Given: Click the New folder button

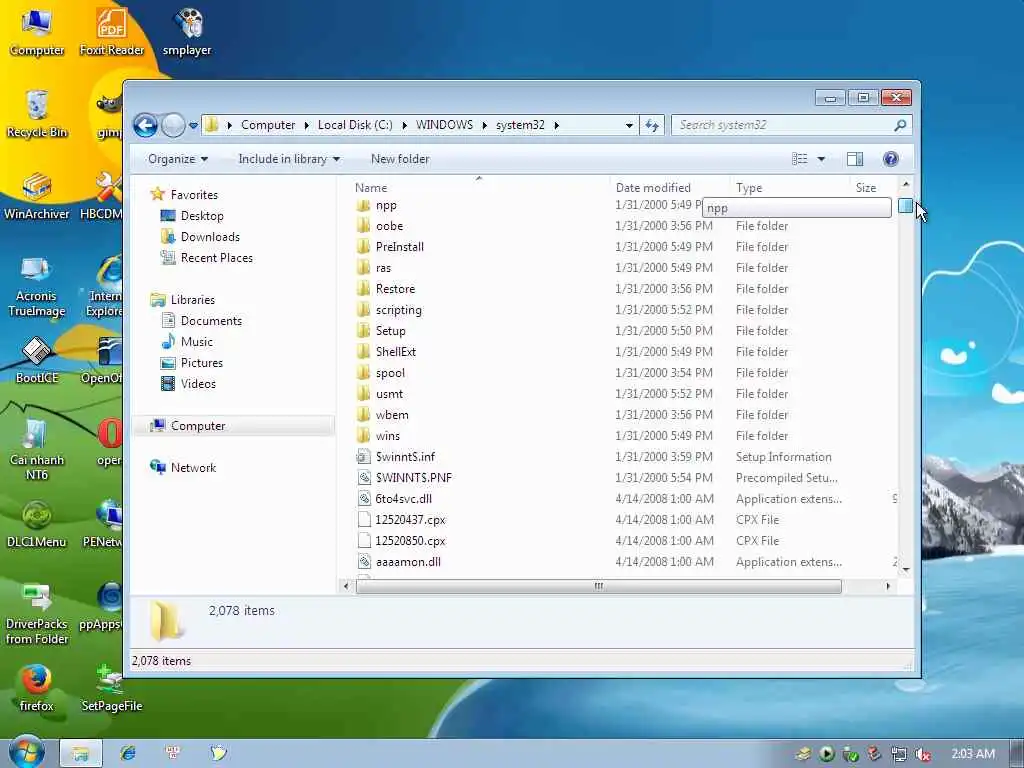Looking at the screenshot, I should 400,159.
